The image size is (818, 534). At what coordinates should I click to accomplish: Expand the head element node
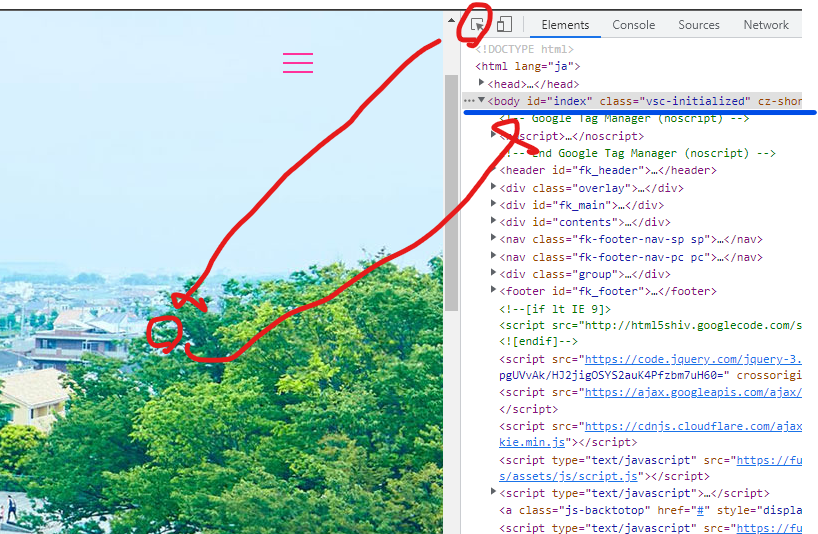coord(482,84)
